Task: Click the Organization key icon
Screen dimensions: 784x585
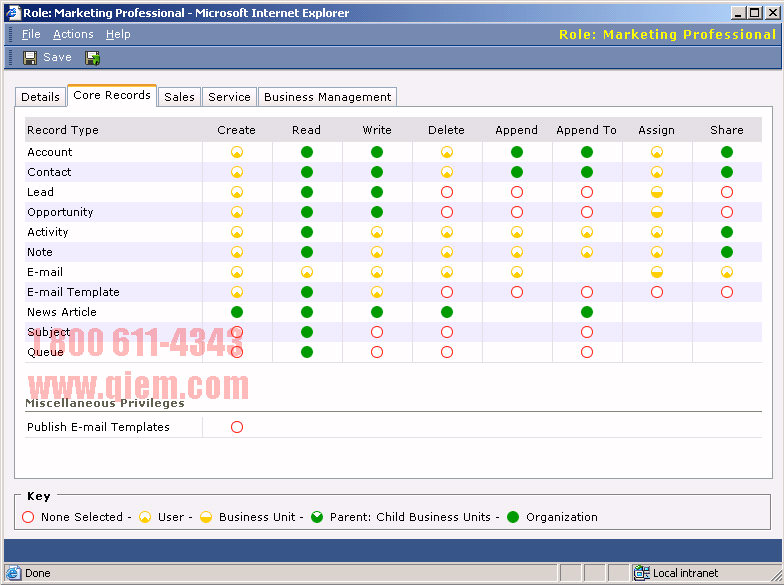Action: pyautogui.click(x=513, y=517)
